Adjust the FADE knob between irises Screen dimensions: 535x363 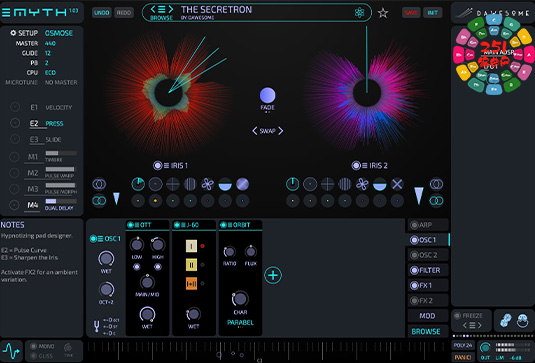[268, 95]
